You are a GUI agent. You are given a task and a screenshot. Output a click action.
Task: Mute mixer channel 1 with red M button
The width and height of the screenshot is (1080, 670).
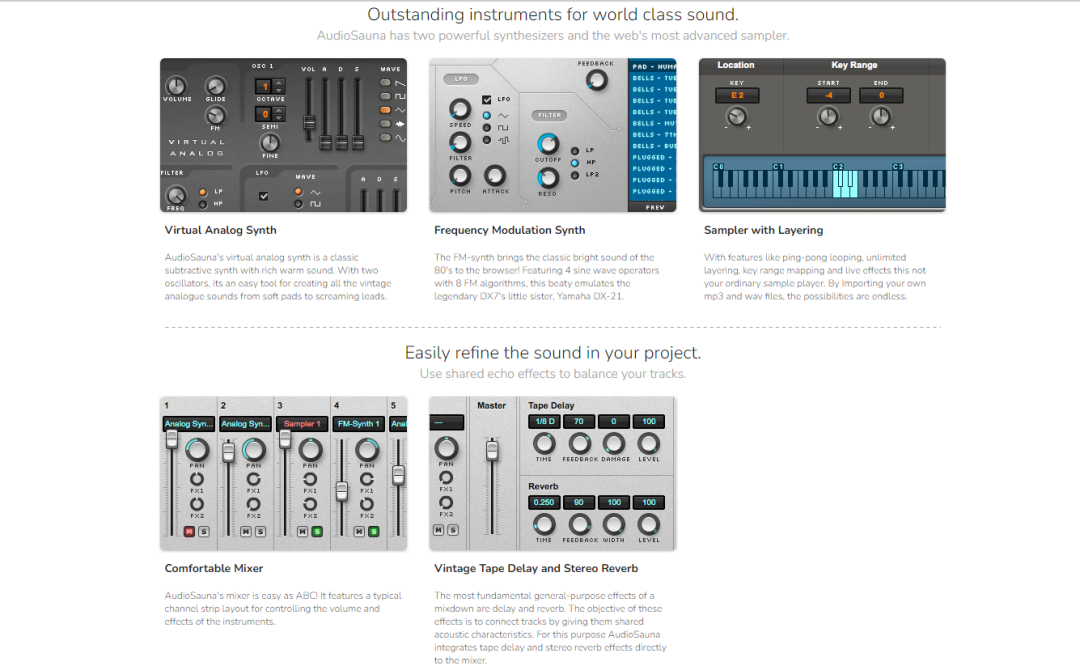pyautogui.click(x=189, y=531)
